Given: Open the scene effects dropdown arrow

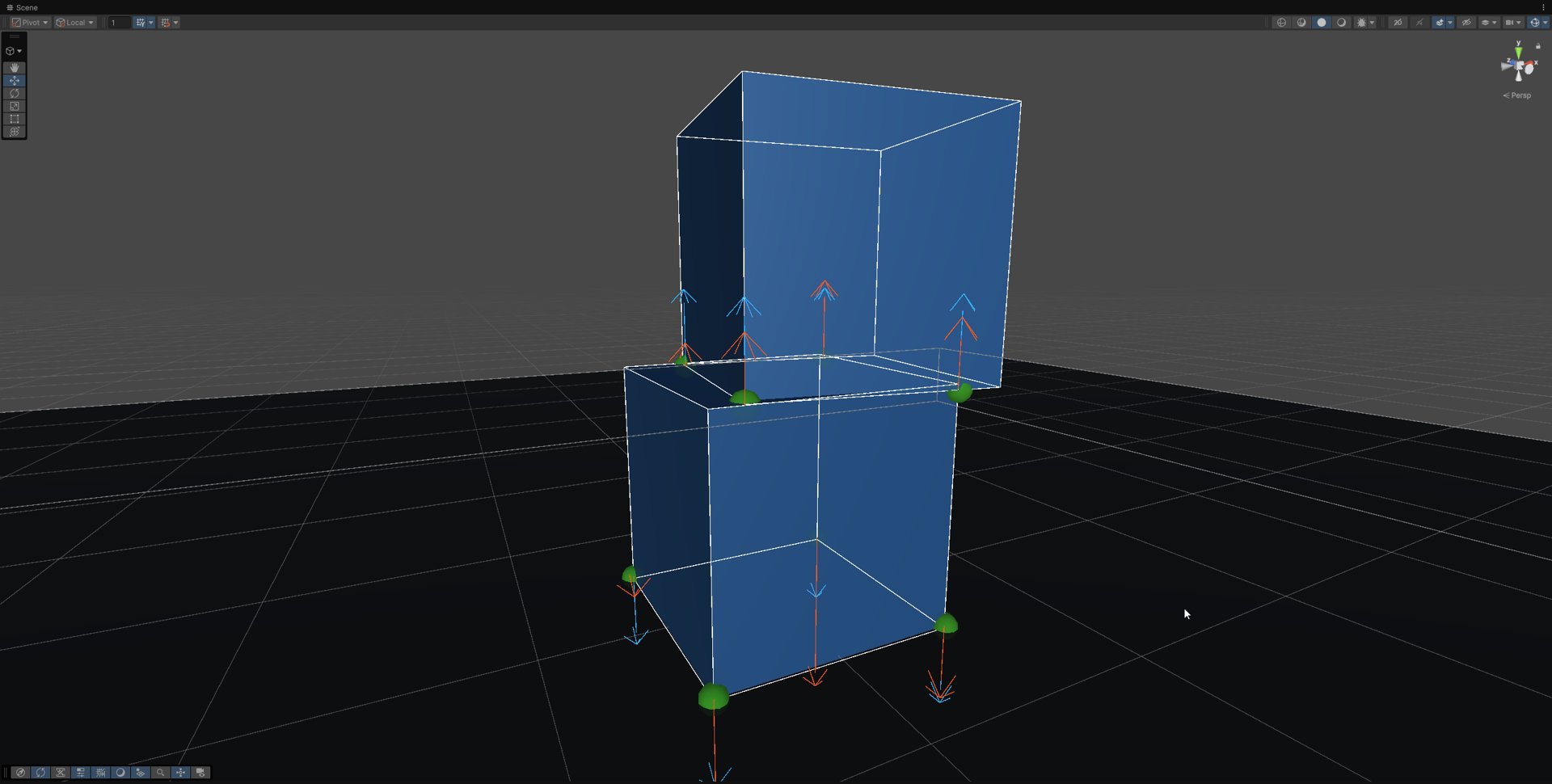Looking at the screenshot, I should click(1450, 23).
